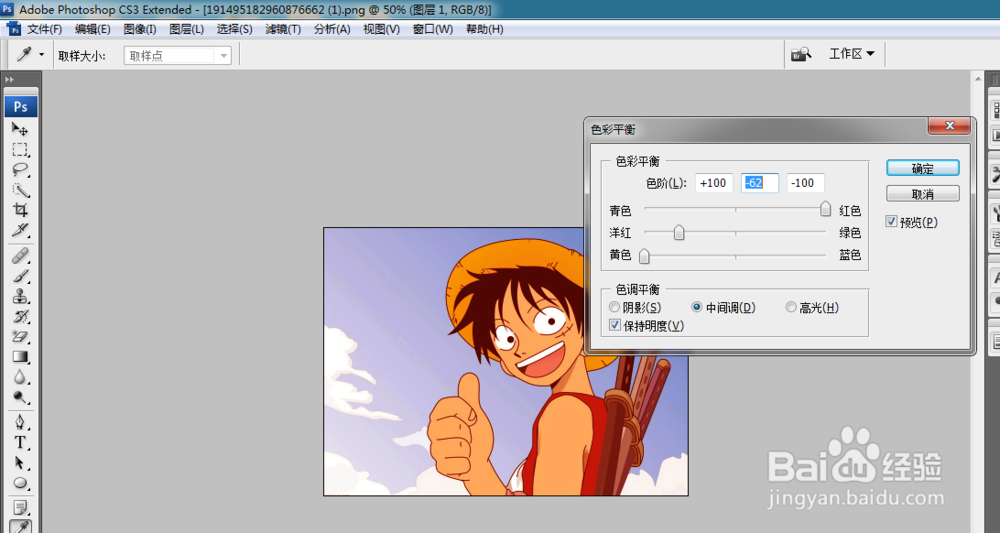This screenshot has height=533, width=1000.
Task: Open the 分析(A) menu
Action: pyautogui.click(x=332, y=29)
